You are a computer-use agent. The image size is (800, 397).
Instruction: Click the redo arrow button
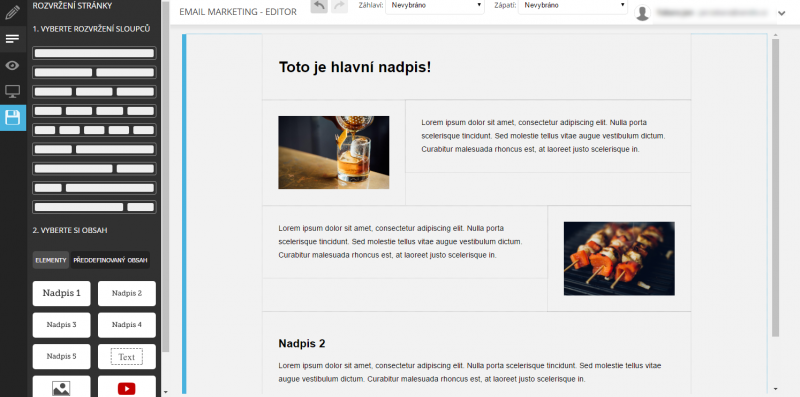tap(339, 6)
